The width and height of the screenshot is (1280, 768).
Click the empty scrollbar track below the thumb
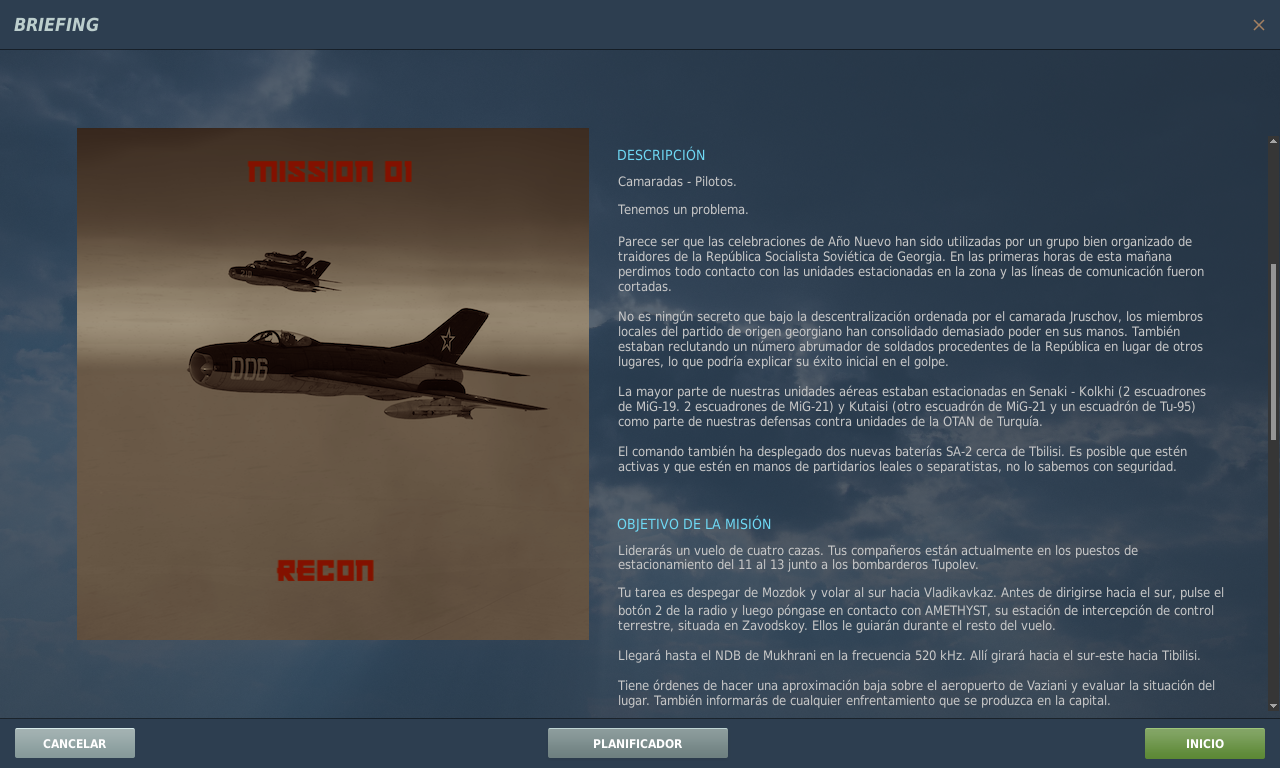pyautogui.click(x=1273, y=570)
